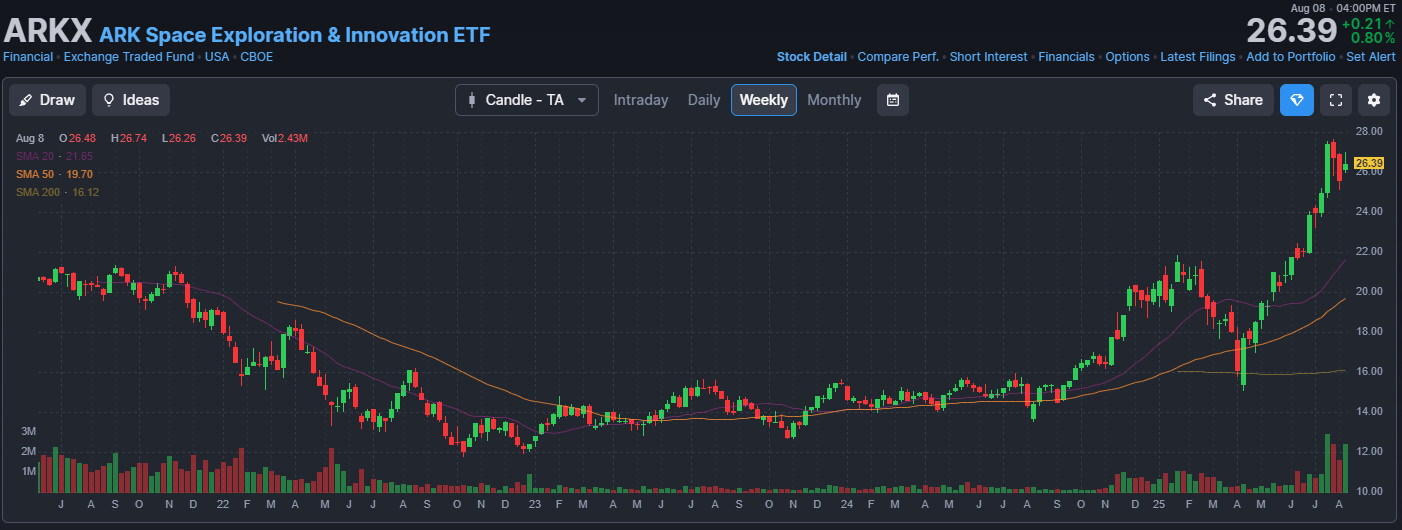Switch to Monthly timeframe
This screenshot has width=1402, height=530.
pos(834,100)
